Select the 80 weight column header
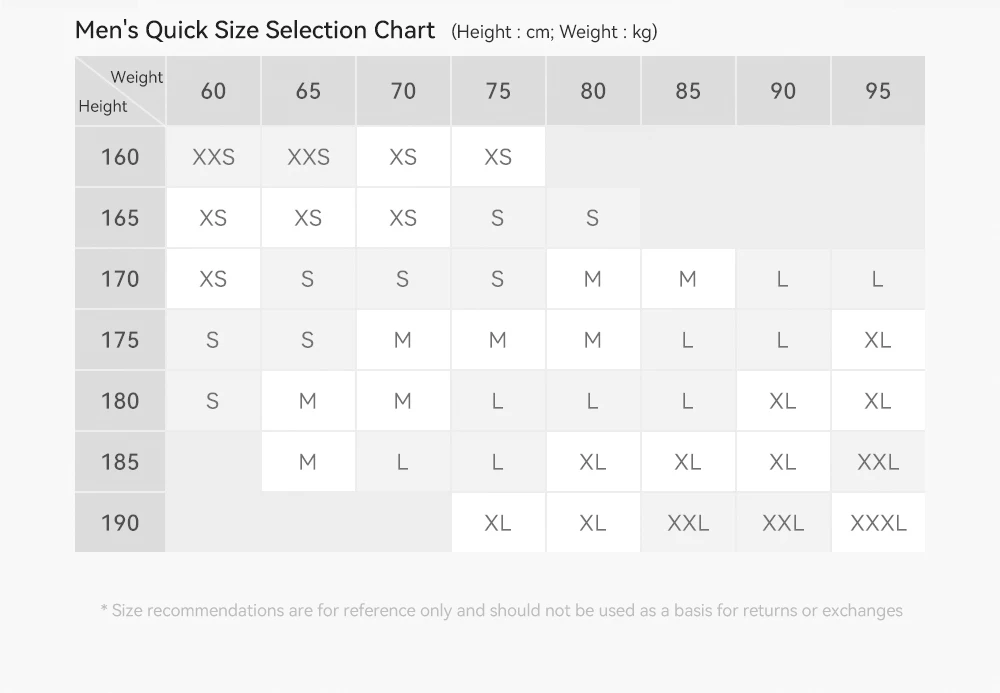 tap(593, 91)
